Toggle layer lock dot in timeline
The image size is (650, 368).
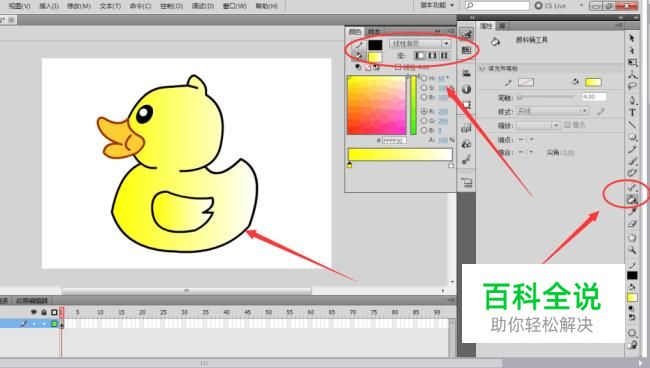coord(44,324)
